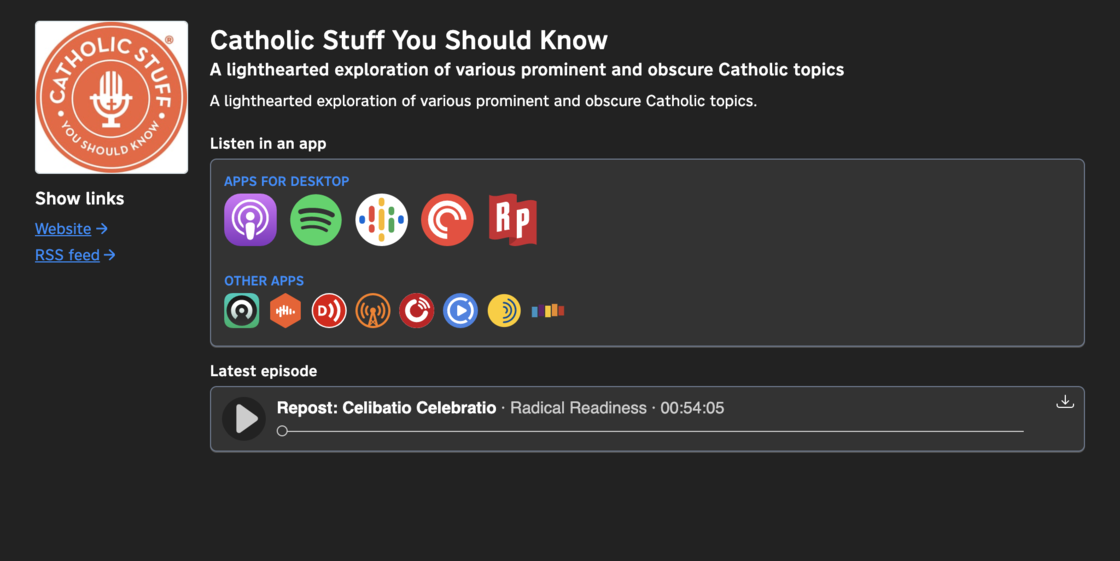This screenshot has width=1120, height=561.
Task: Open the yellow sound-wave app icon
Action: [504, 311]
